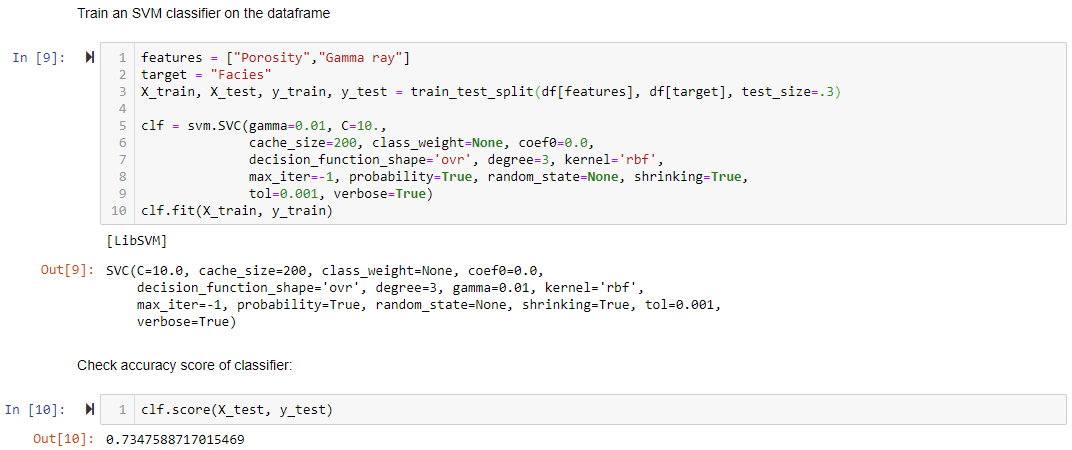Image resolution: width=1072 pixels, height=450 pixels.
Task: Click line number 10 gutter in cell 9
Action: (120, 211)
